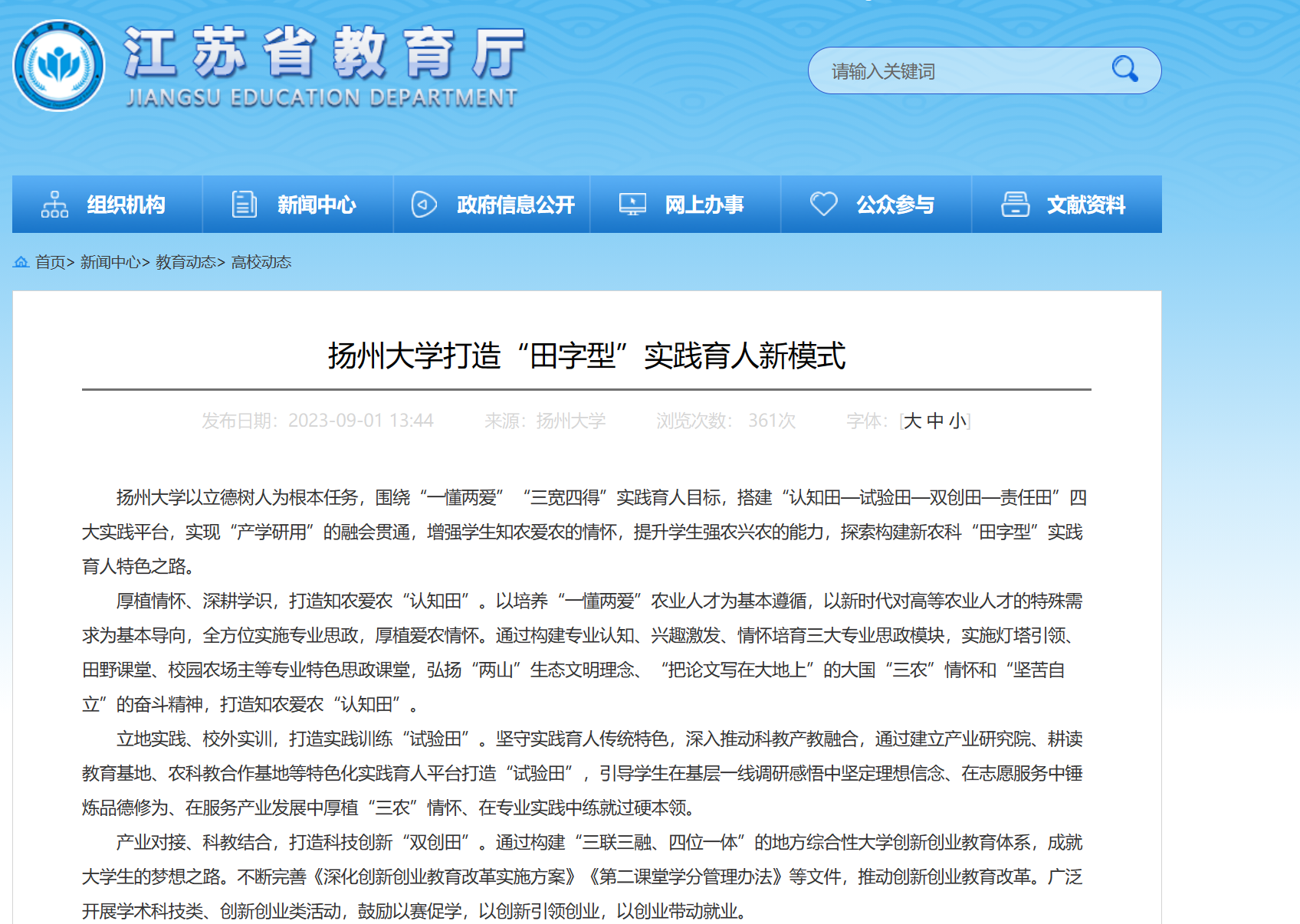The width and height of the screenshot is (1300, 924).
Task: Switch font size to 中
Action: pyautogui.click(x=935, y=421)
